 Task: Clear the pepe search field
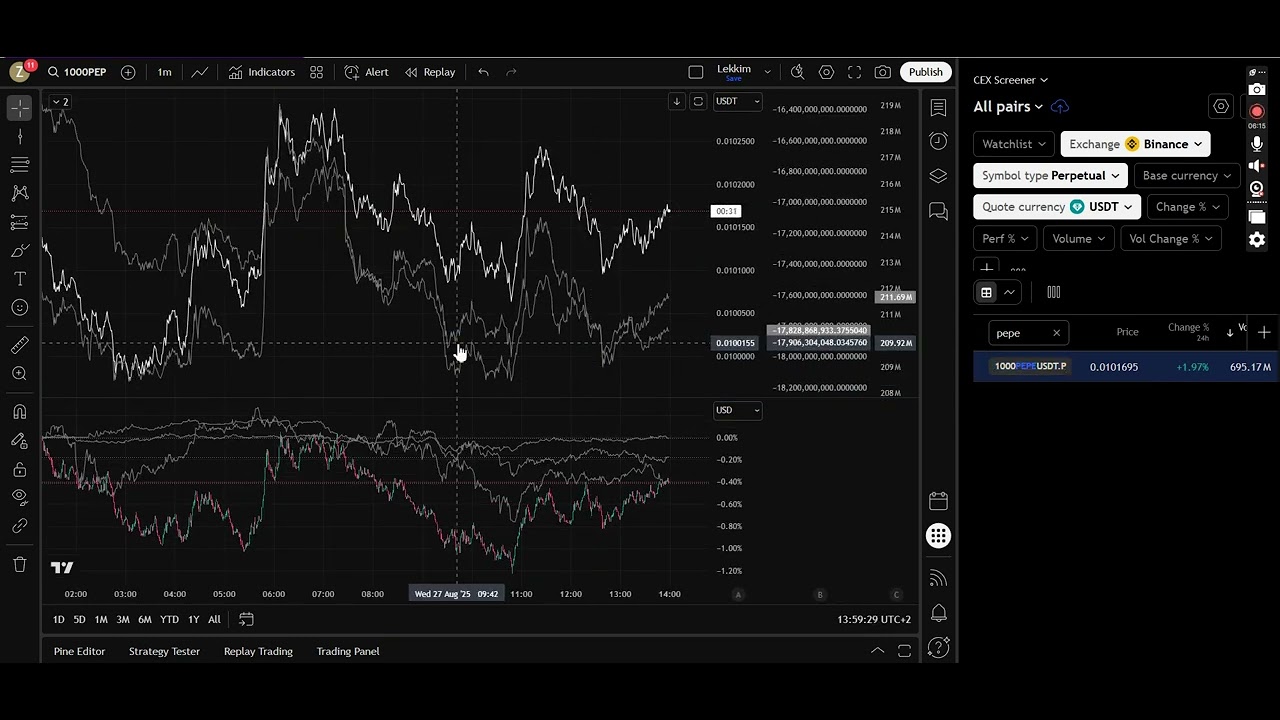(1056, 333)
